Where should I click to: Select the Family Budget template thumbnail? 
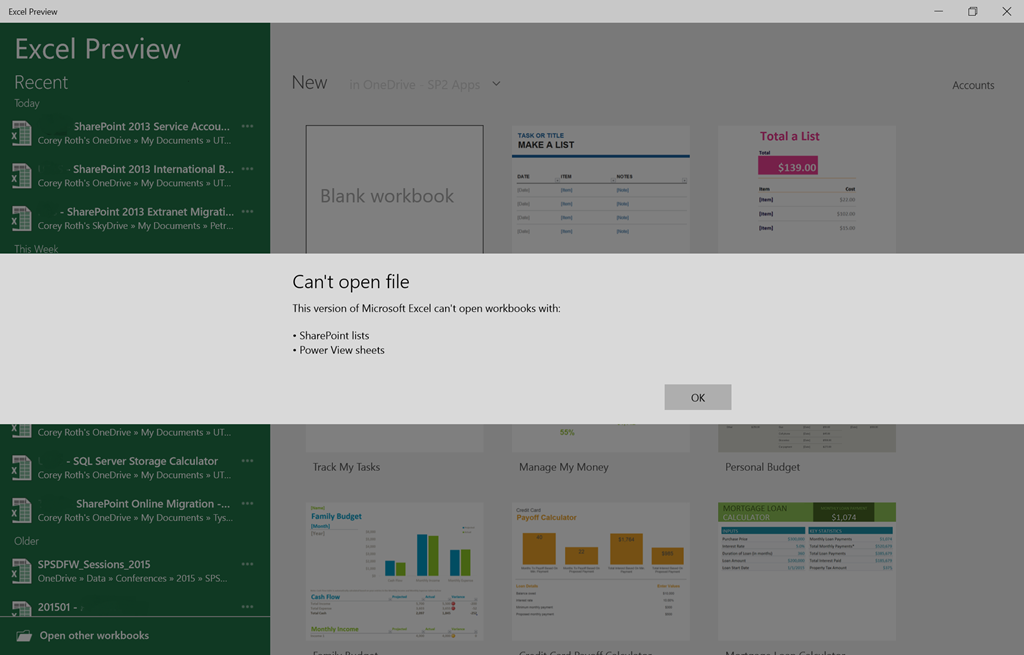coord(394,571)
